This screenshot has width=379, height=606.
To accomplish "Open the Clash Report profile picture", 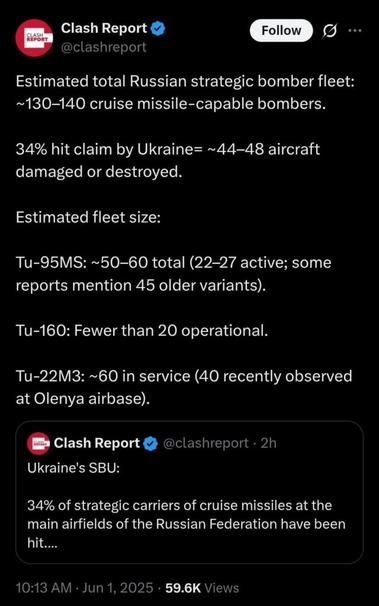I will (x=34, y=38).
